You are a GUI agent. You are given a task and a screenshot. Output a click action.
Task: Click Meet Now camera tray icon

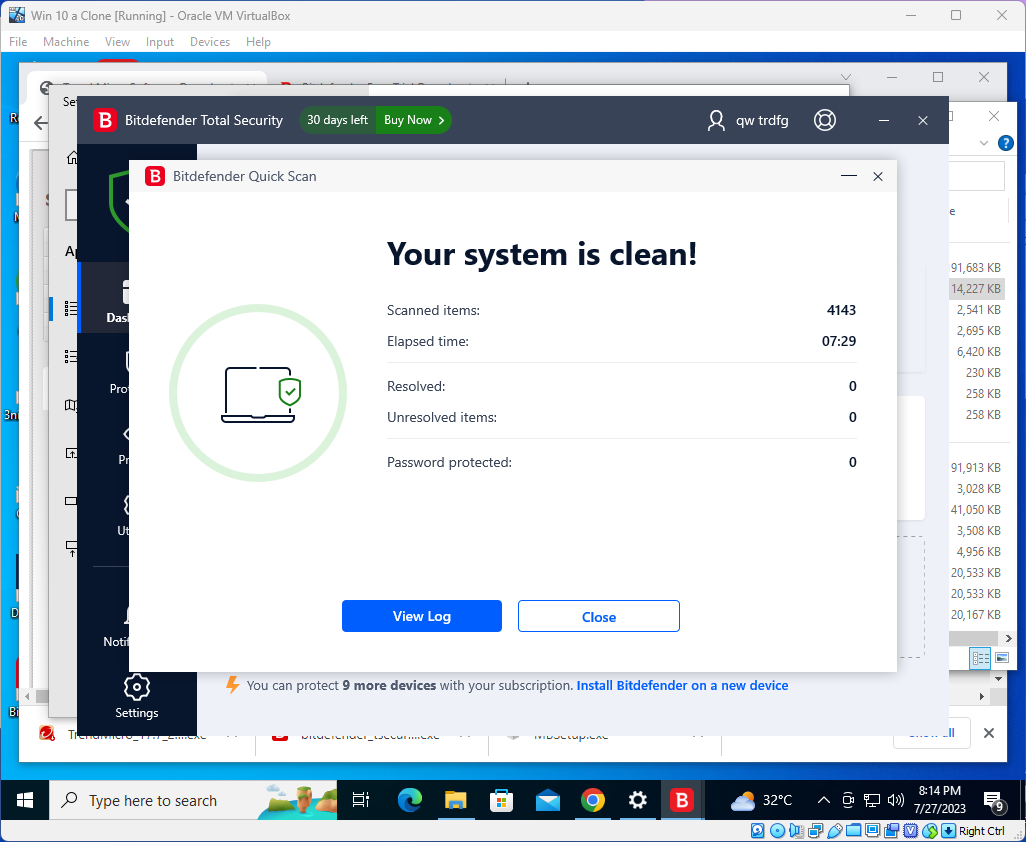[x=848, y=800]
